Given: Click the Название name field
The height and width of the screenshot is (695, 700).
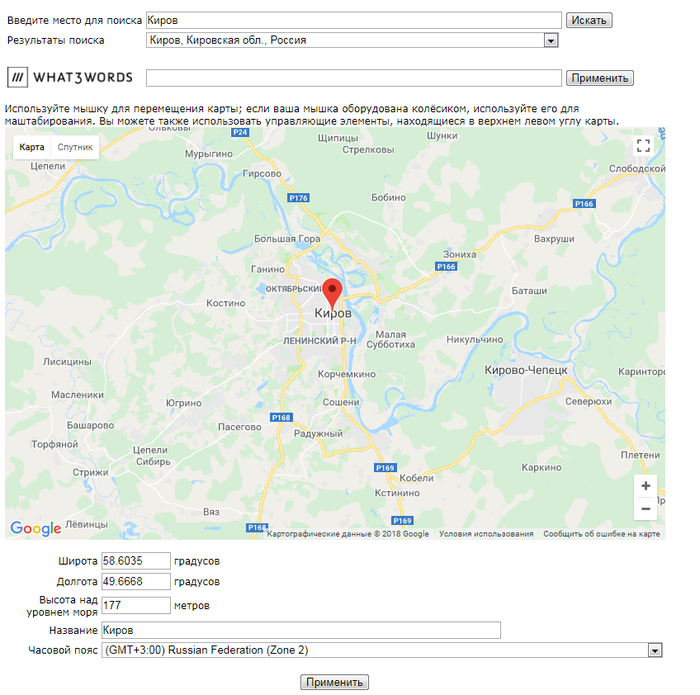Looking at the screenshot, I should (300, 630).
